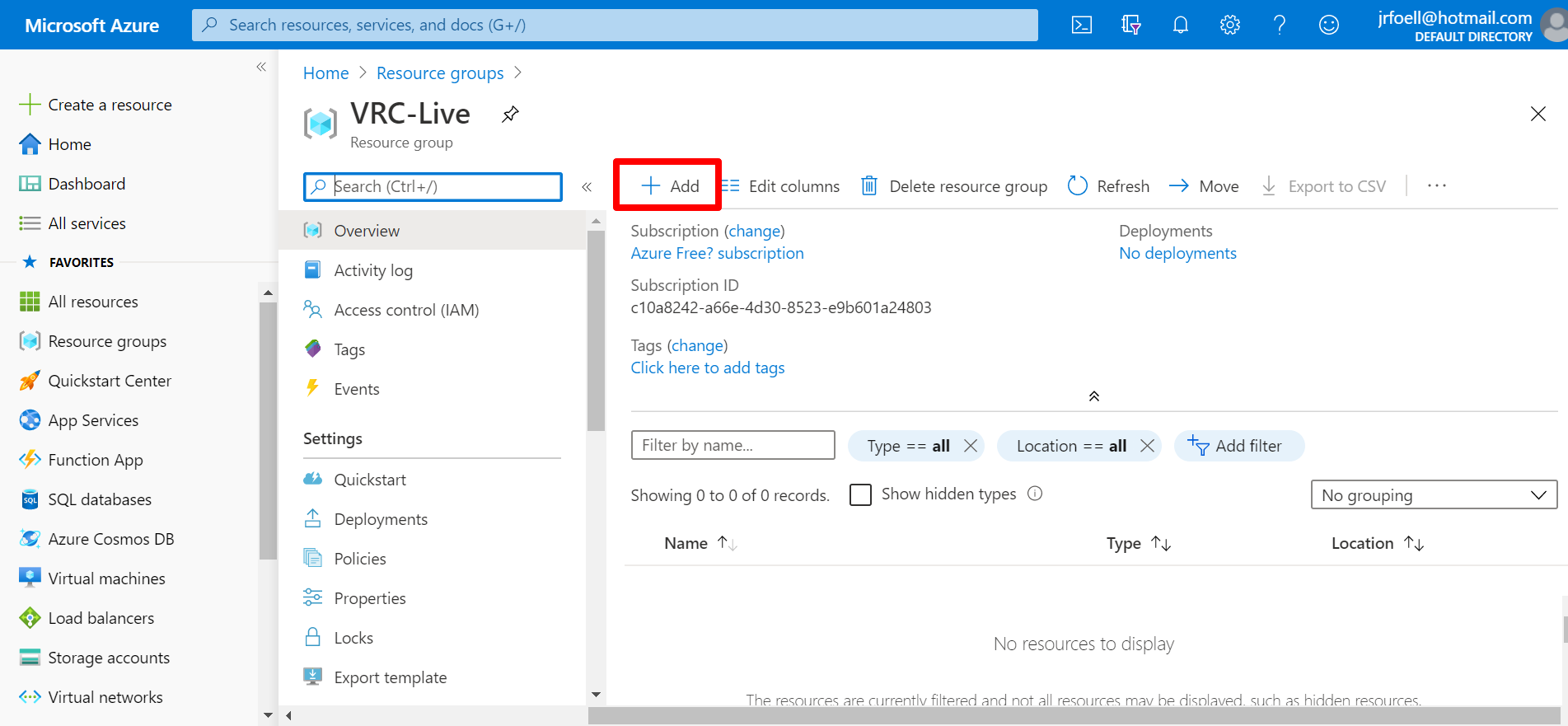This screenshot has width=1568, height=726.
Task: Focus the Filter by name field
Action: pyautogui.click(x=733, y=445)
